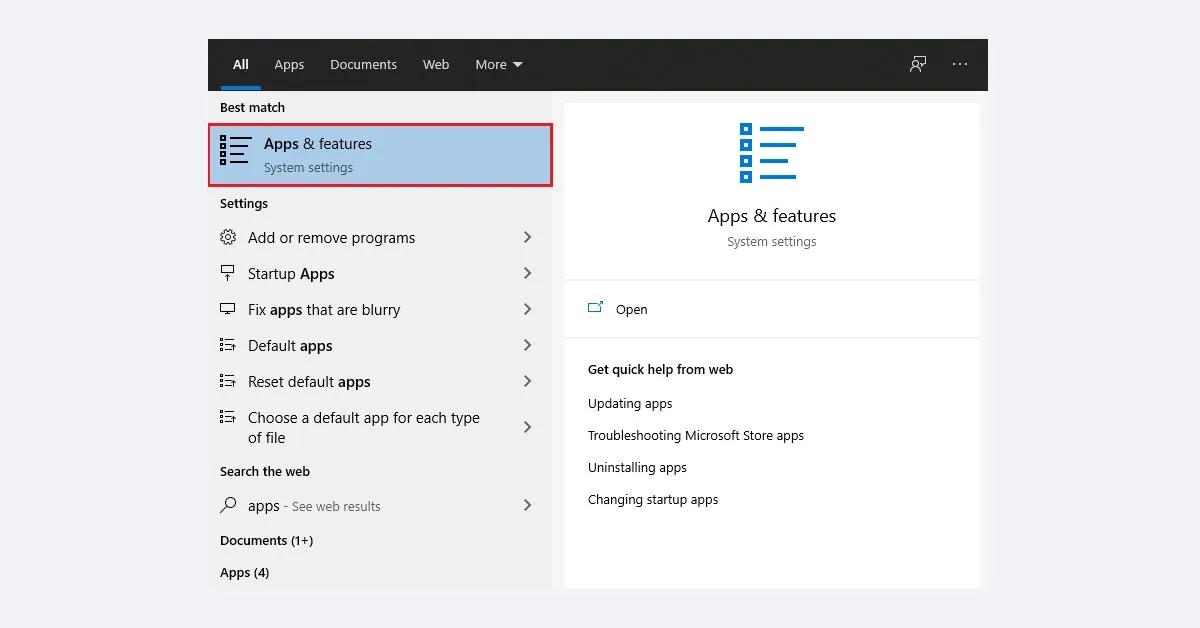
Task: Select the Apps & features icon under Best match
Action: (234, 150)
